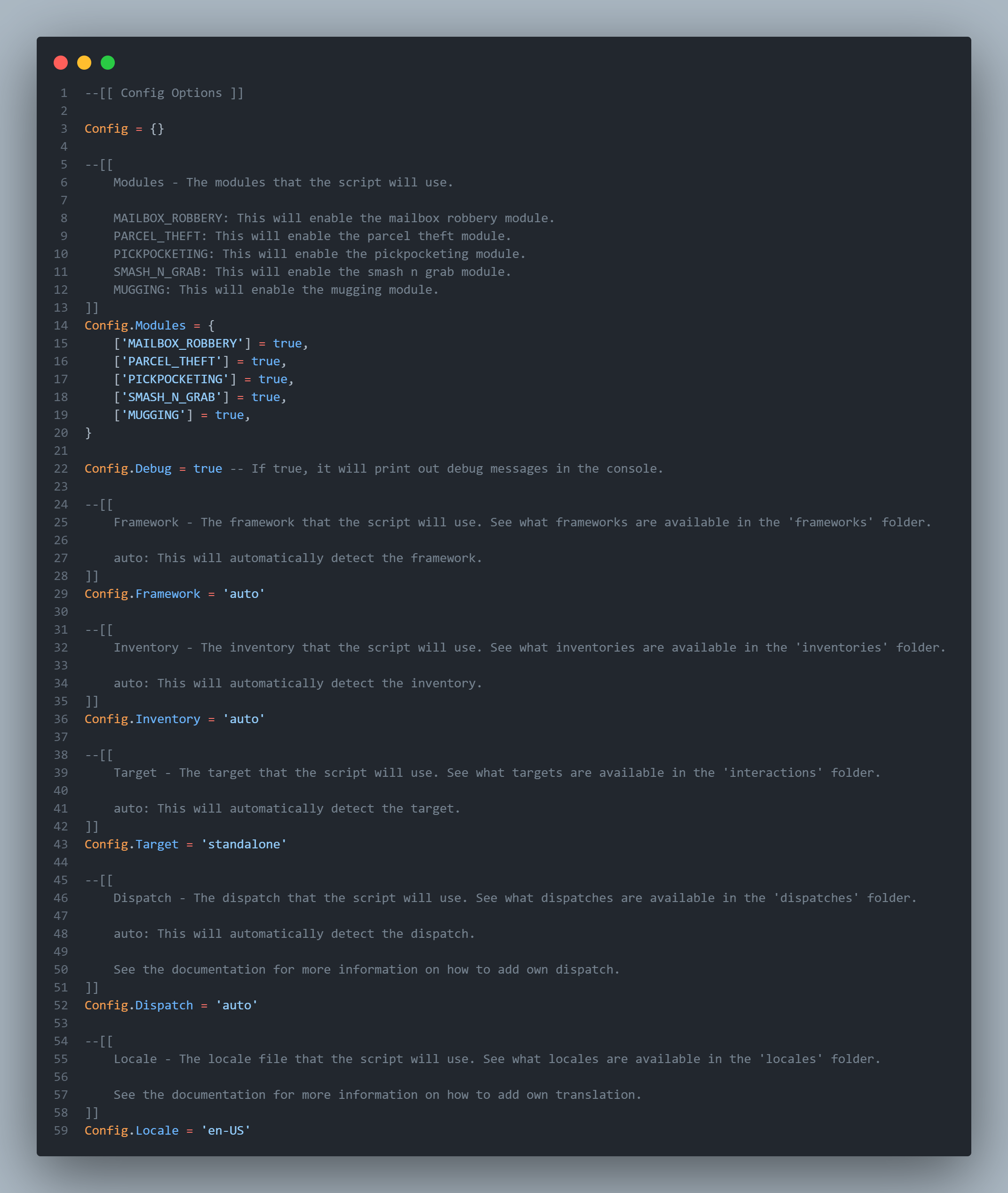The height and width of the screenshot is (1193, 1008).
Task: Click the 'en-US' Locale string value
Action: coord(226,1130)
